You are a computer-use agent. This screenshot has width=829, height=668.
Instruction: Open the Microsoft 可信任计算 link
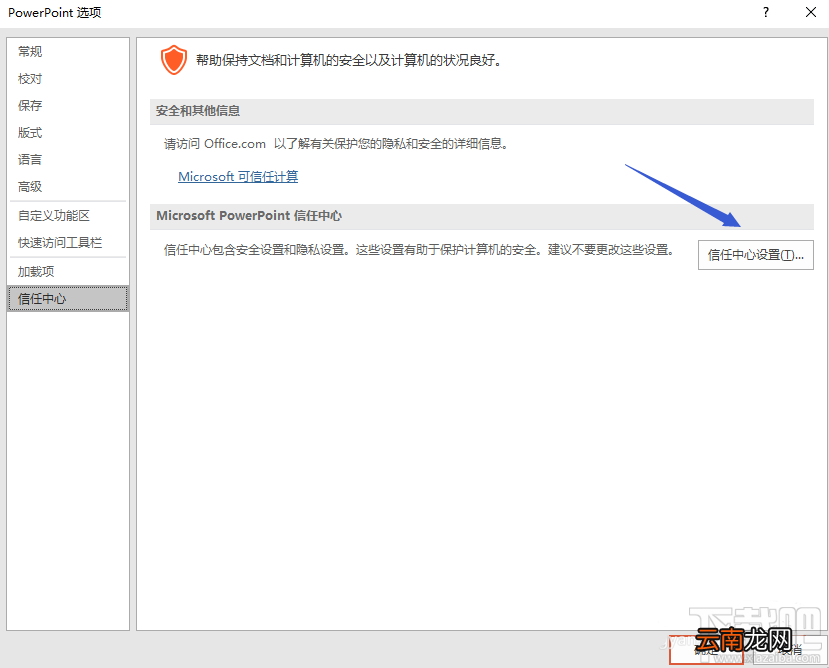(238, 176)
